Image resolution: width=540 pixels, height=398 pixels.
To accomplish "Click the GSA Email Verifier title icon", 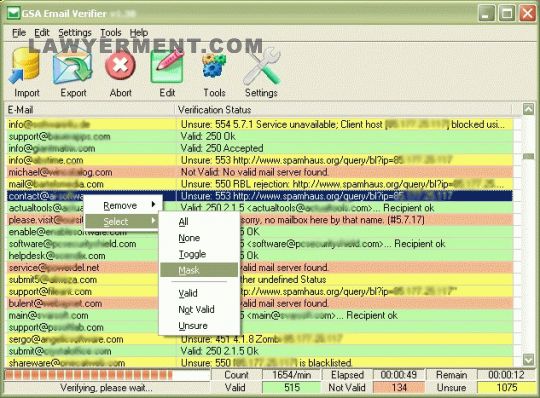I will click(x=14, y=13).
